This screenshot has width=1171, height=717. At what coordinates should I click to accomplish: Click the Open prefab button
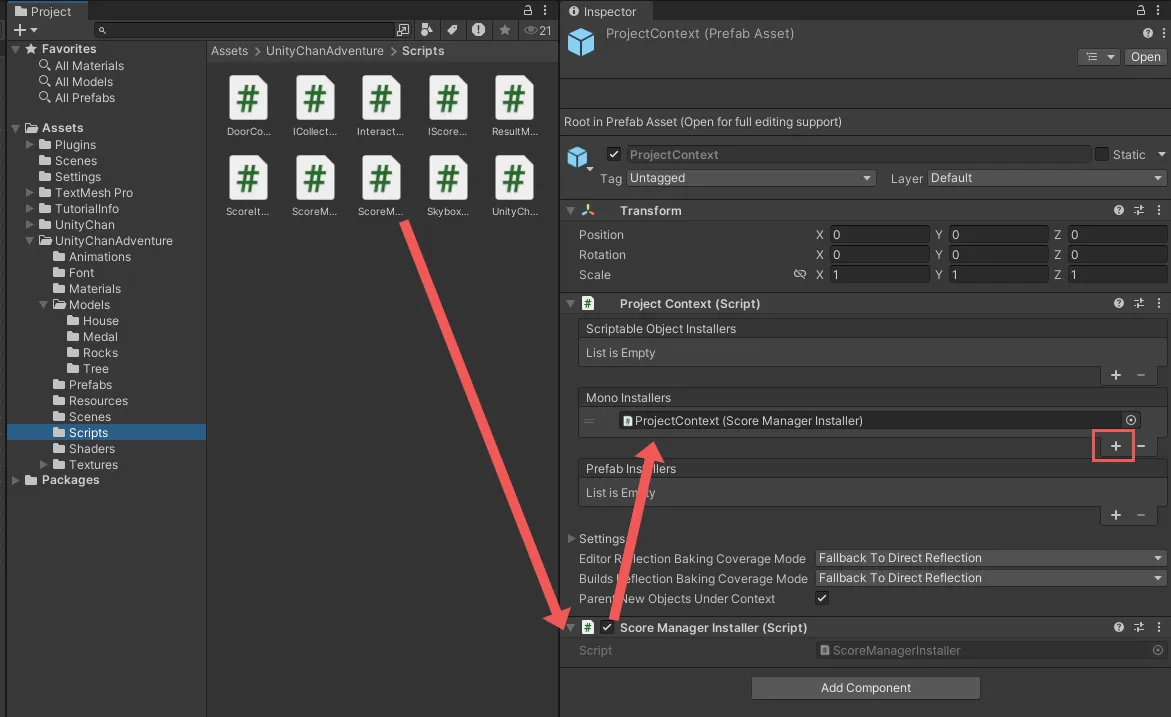click(x=1145, y=57)
